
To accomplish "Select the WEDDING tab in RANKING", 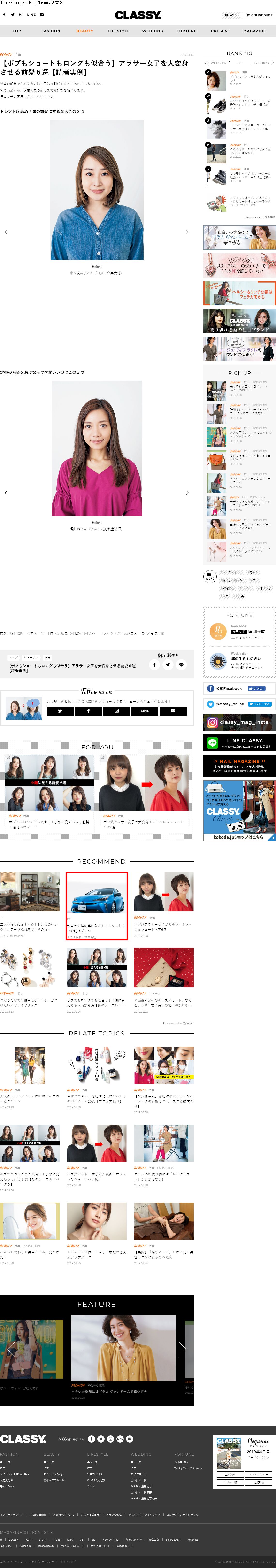I will click(x=219, y=63).
